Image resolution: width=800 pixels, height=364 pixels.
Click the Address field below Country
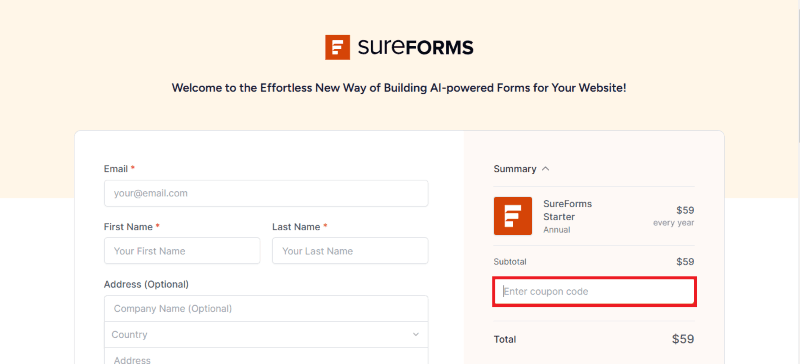[266, 356]
